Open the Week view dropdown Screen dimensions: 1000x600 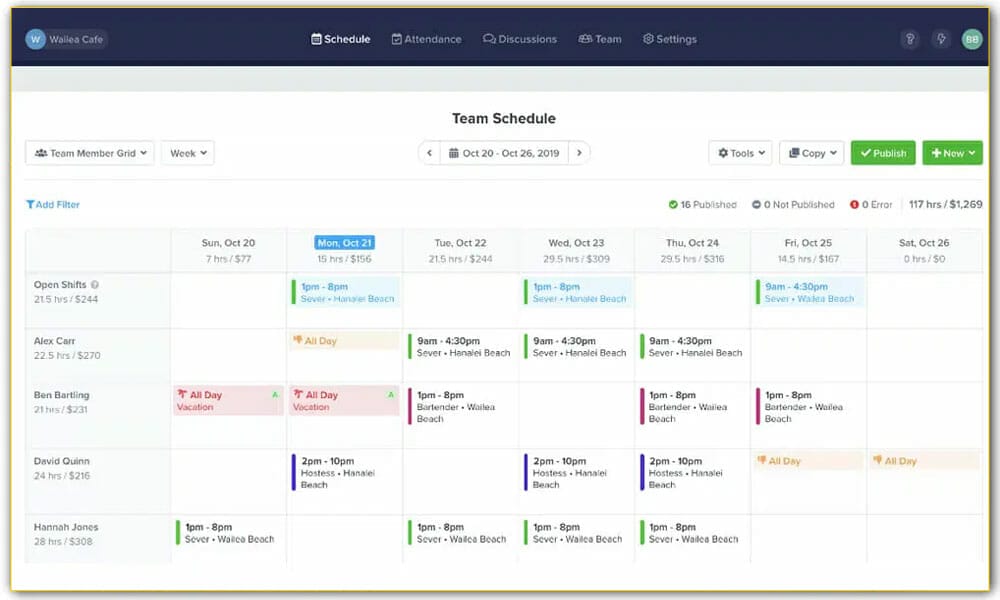pos(188,153)
